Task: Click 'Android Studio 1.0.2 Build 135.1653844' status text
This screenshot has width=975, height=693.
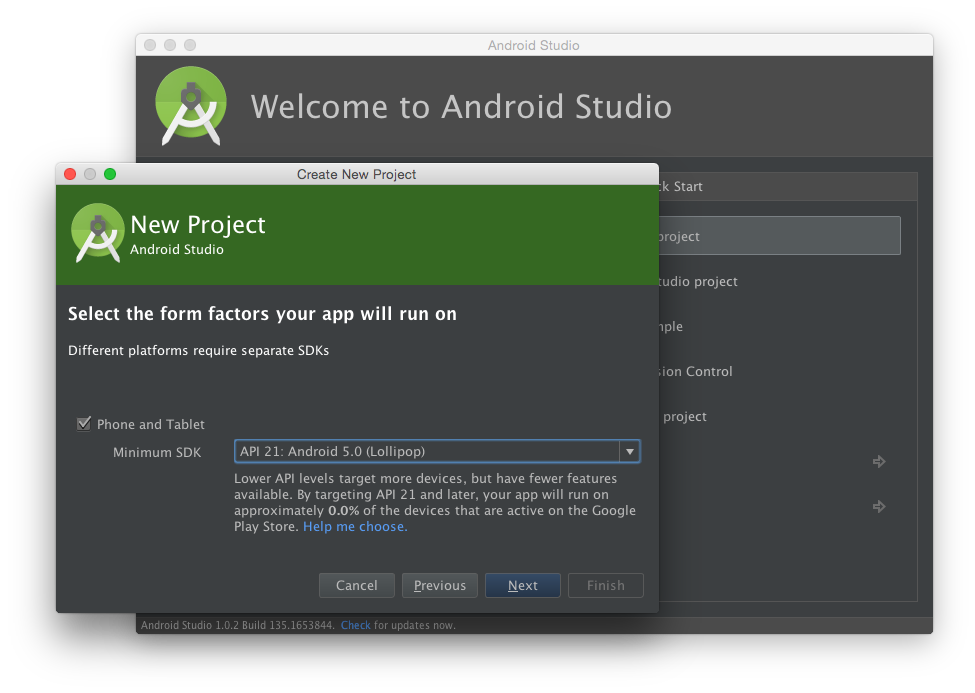Action: pos(238,625)
